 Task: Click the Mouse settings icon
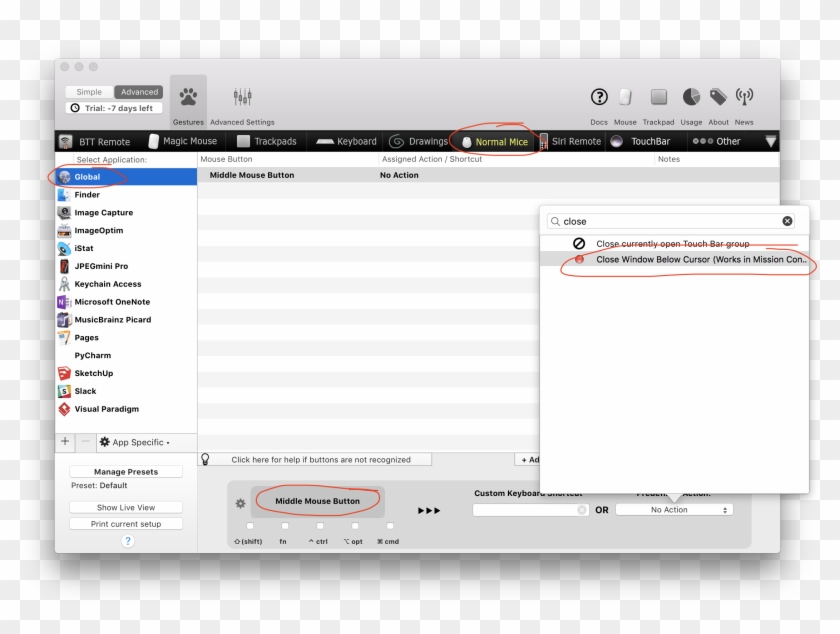pos(623,97)
